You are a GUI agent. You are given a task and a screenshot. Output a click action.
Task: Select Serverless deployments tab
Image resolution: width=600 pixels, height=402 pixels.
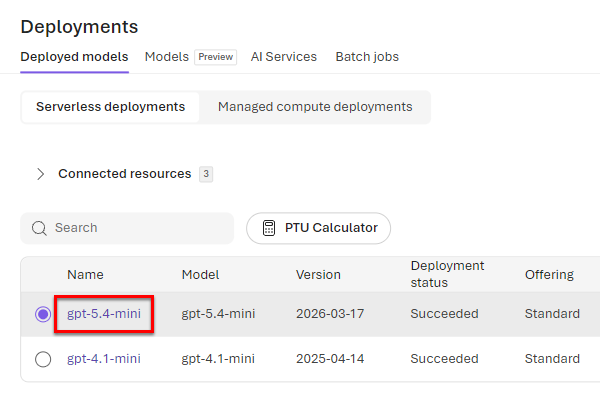(x=110, y=107)
